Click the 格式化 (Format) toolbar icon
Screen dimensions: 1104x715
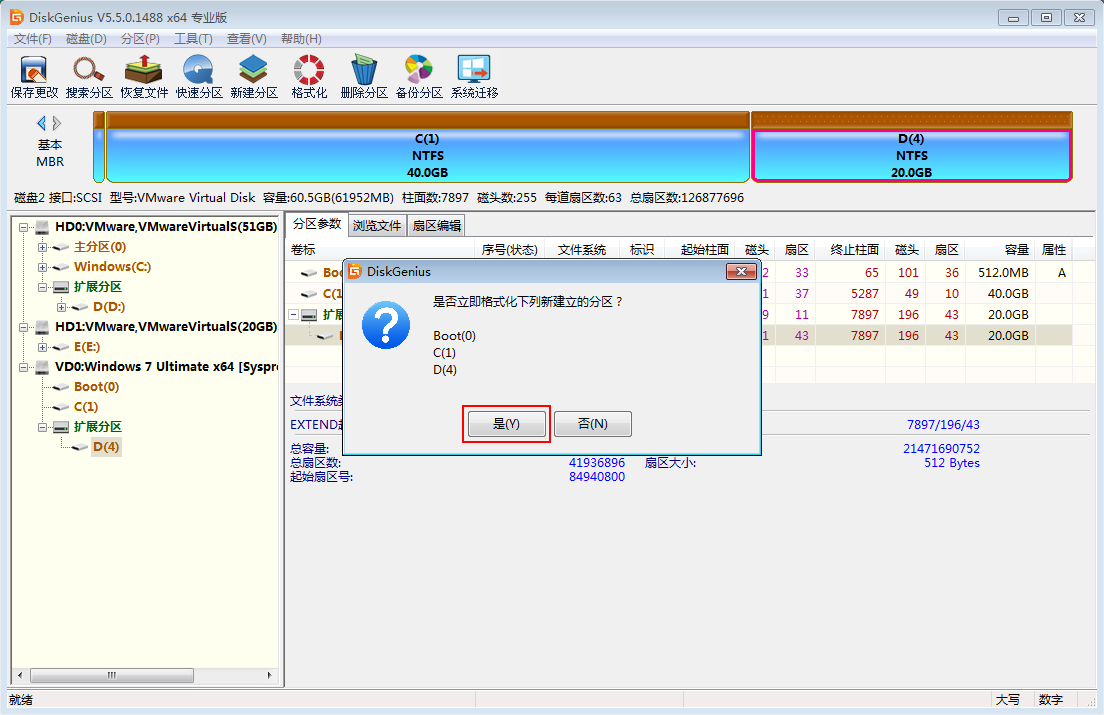tap(309, 76)
